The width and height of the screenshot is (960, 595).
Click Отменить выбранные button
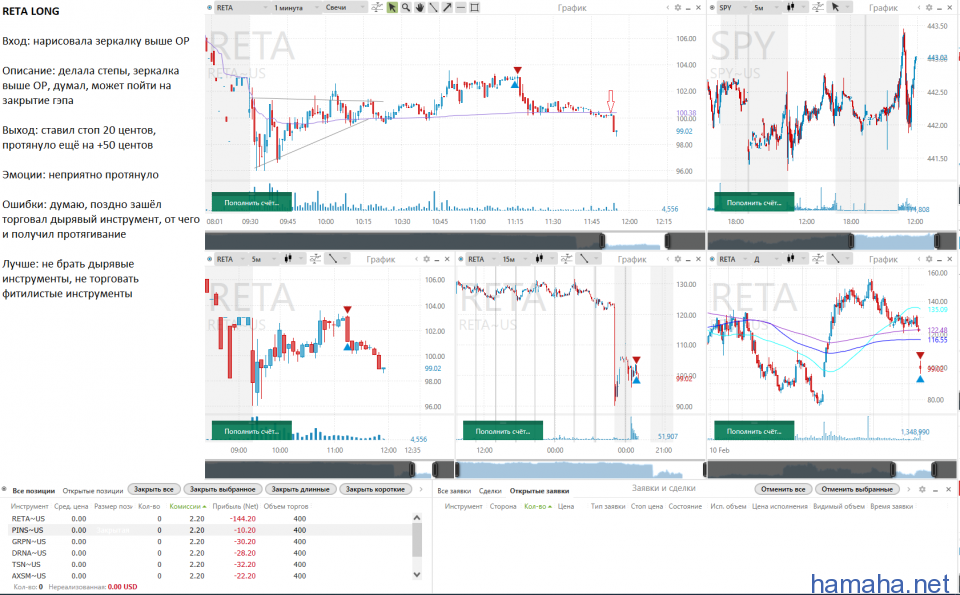coord(857,489)
